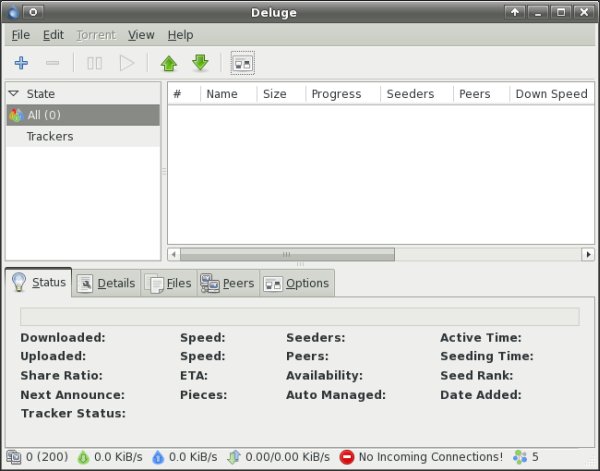Open the Options tab
The width and height of the screenshot is (600, 471).
296,283
